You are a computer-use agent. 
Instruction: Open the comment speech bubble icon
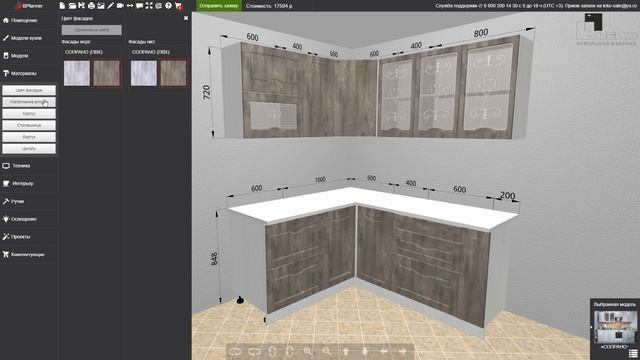click(x=139, y=6)
